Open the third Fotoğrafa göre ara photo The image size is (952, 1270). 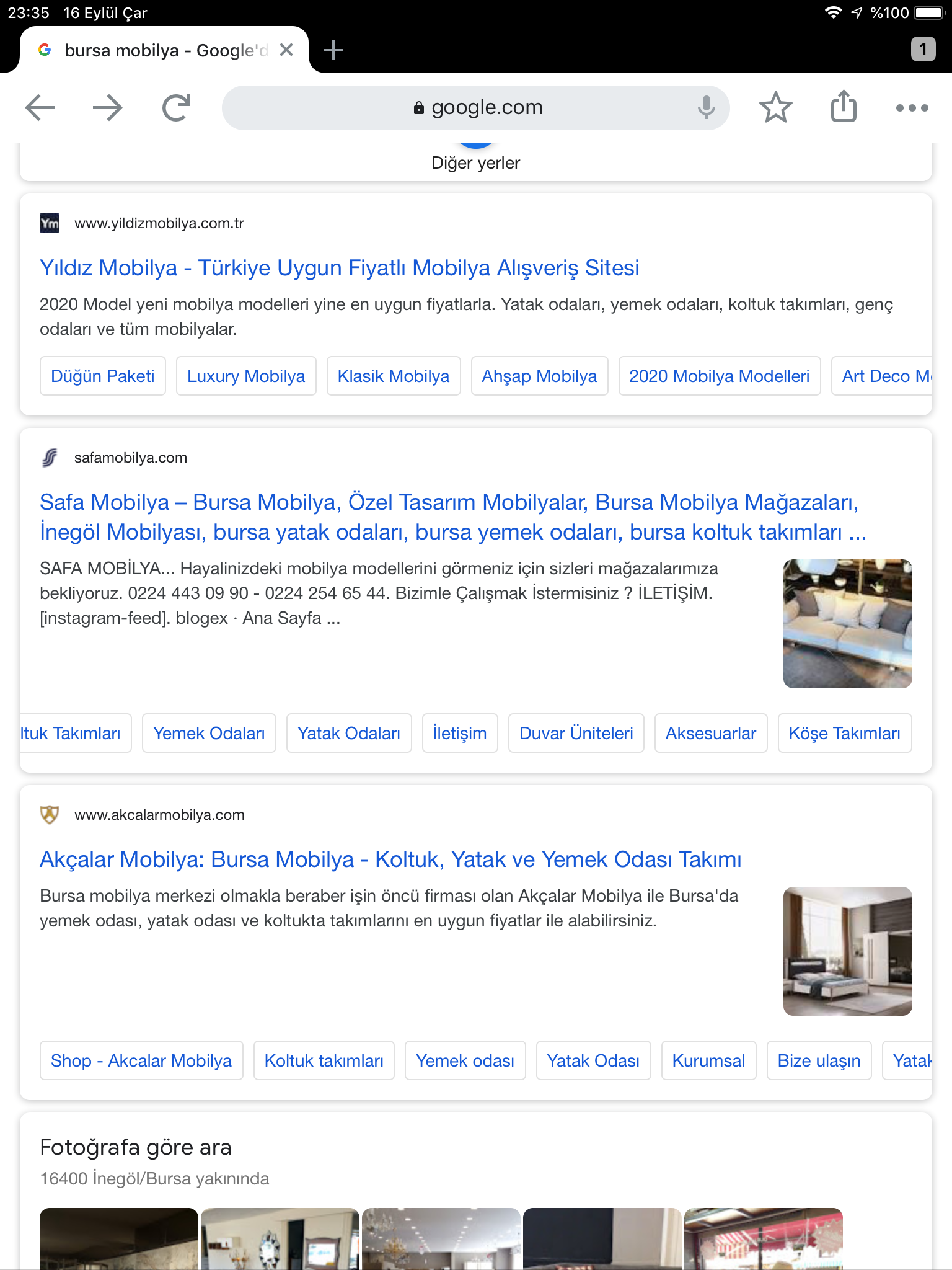pos(441,1239)
